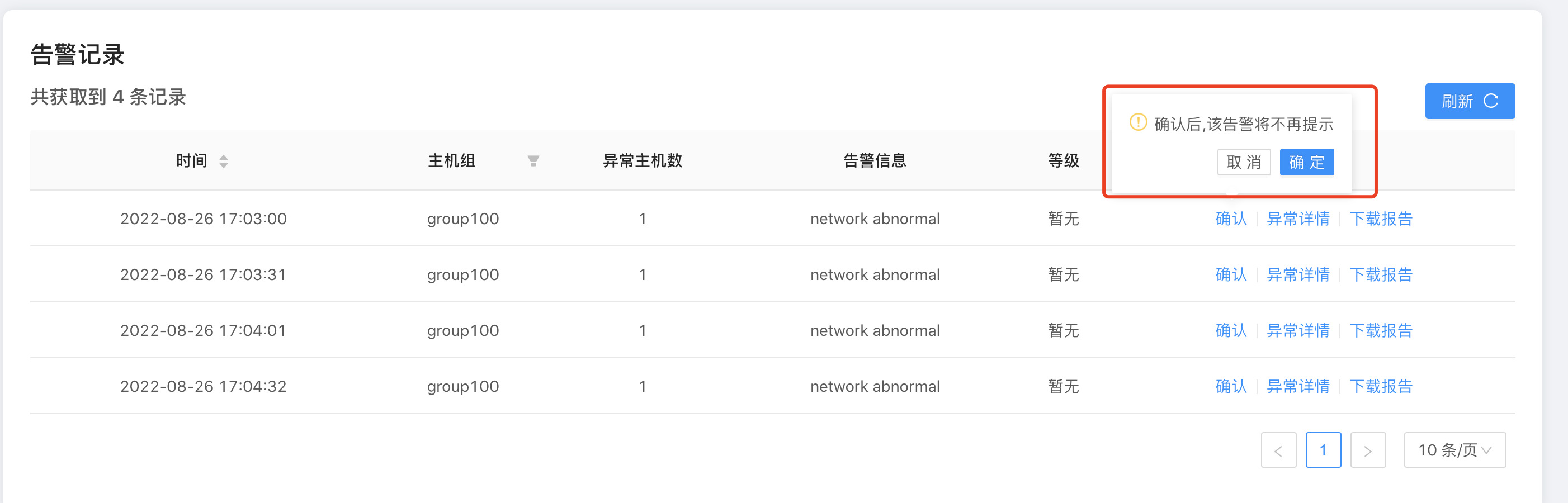
Task: Go to next page with right arrow
Action: (1368, 450)
